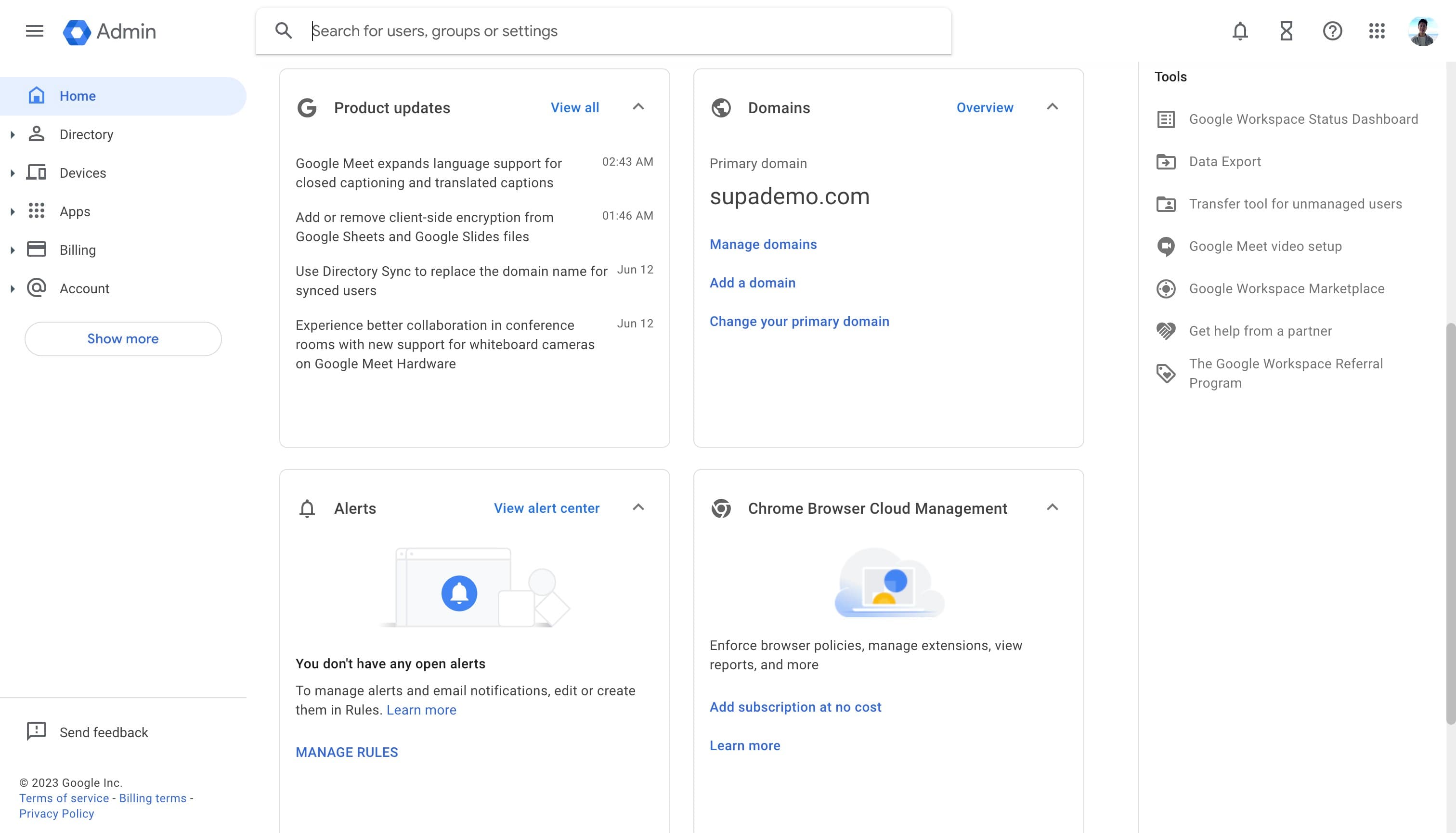Viewport: 1456px width, 833px height.
Task: Expand the Account tree arrow
Action: click(13, 289)
